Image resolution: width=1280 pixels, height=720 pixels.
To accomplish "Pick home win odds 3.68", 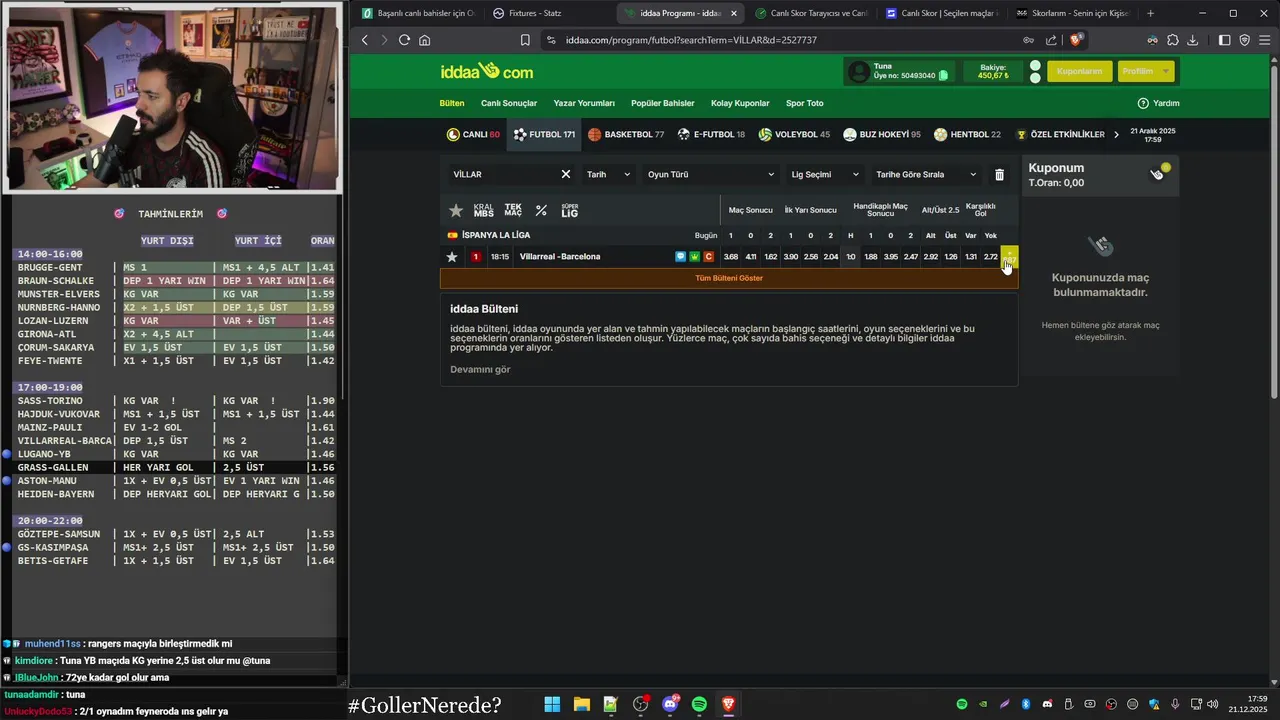I will tap(731, 257).
